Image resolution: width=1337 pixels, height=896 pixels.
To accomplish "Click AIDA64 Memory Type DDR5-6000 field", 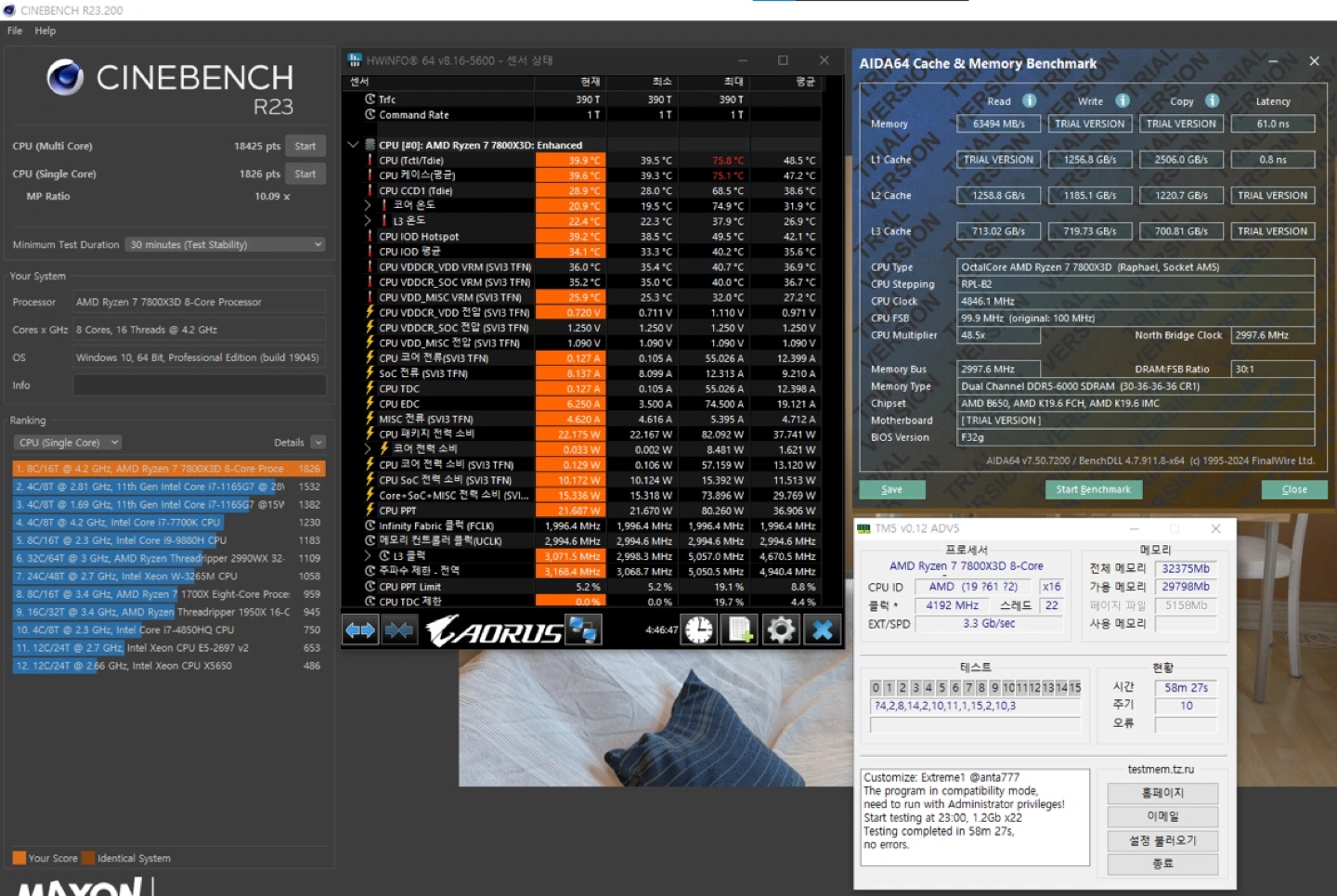I will pos(1136,386).
